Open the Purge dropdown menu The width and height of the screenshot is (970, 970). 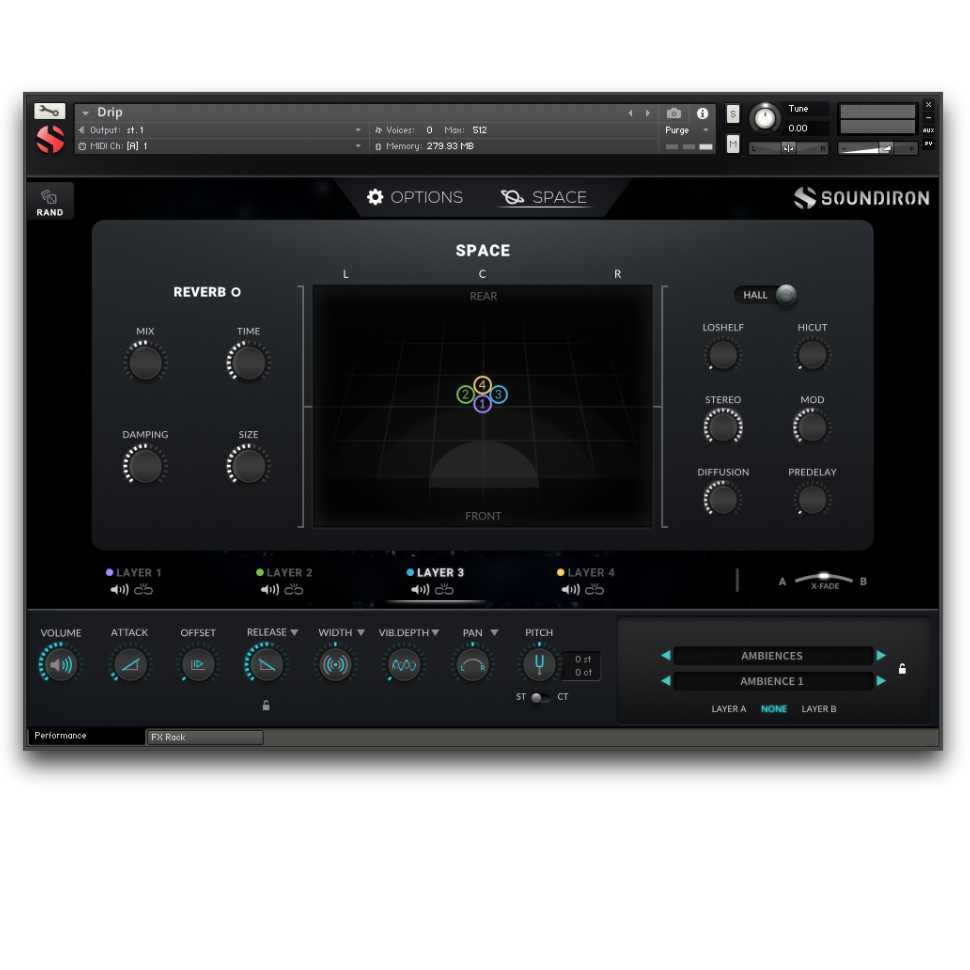pyautogui.click(x=705, y=130)
